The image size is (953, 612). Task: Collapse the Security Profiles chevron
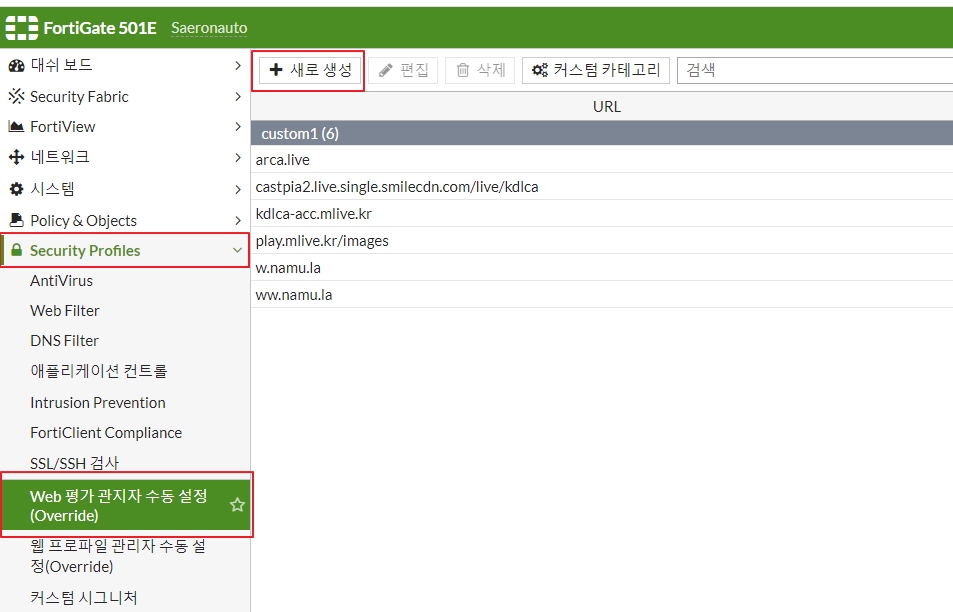pos(237,250)
